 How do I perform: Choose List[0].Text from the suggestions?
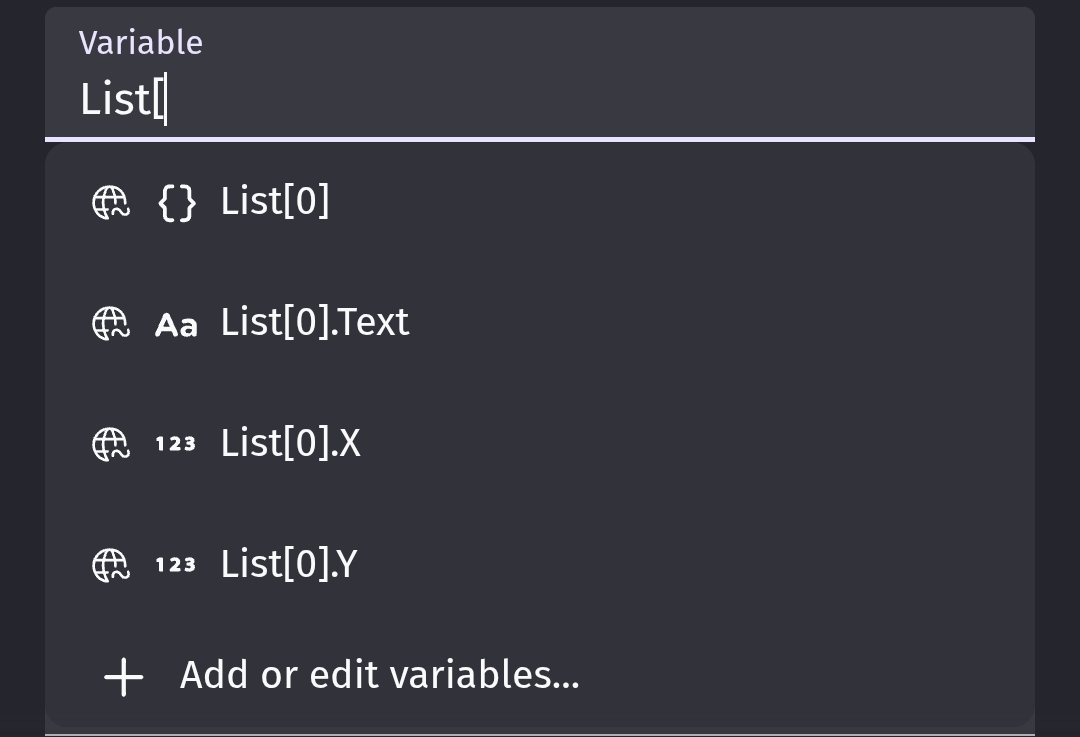click(x=540, y=323)
